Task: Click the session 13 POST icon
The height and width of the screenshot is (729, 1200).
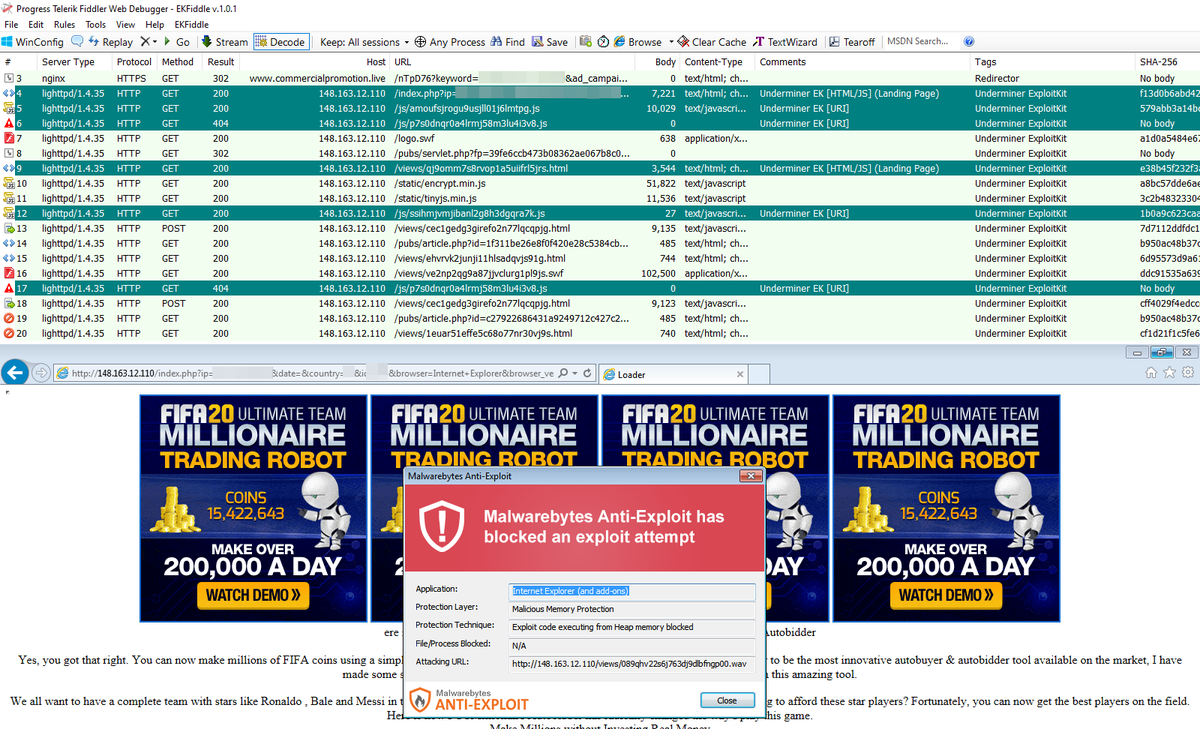Action: pos(9,228)
